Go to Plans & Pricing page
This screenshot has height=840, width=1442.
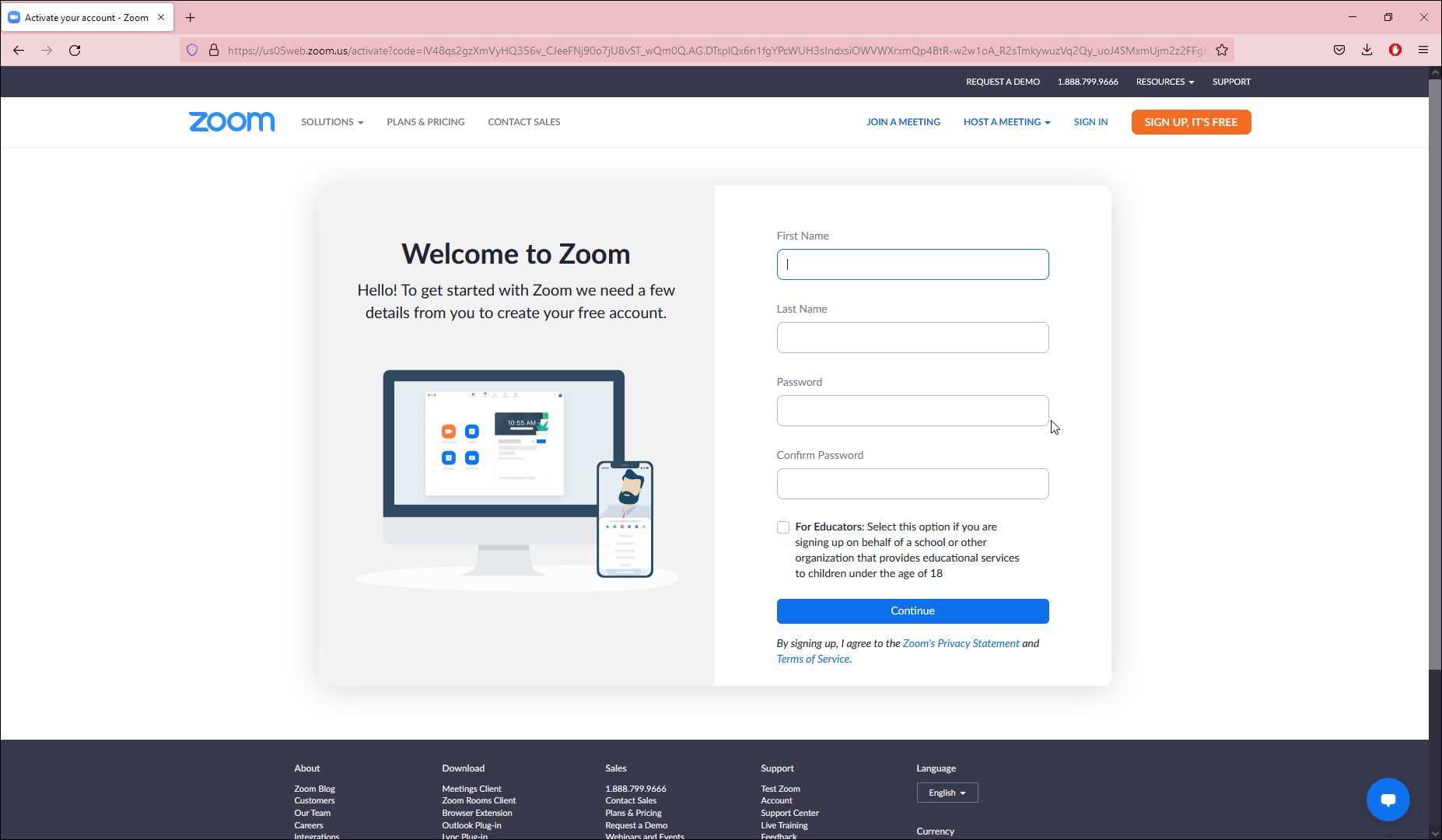click(425, 122)
